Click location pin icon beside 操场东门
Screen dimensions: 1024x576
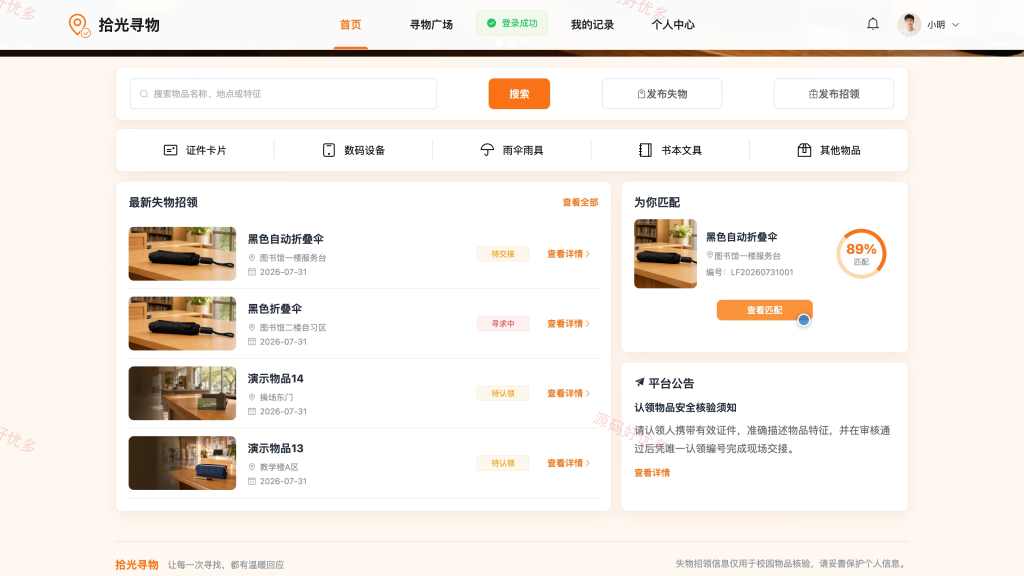(252, 397)
